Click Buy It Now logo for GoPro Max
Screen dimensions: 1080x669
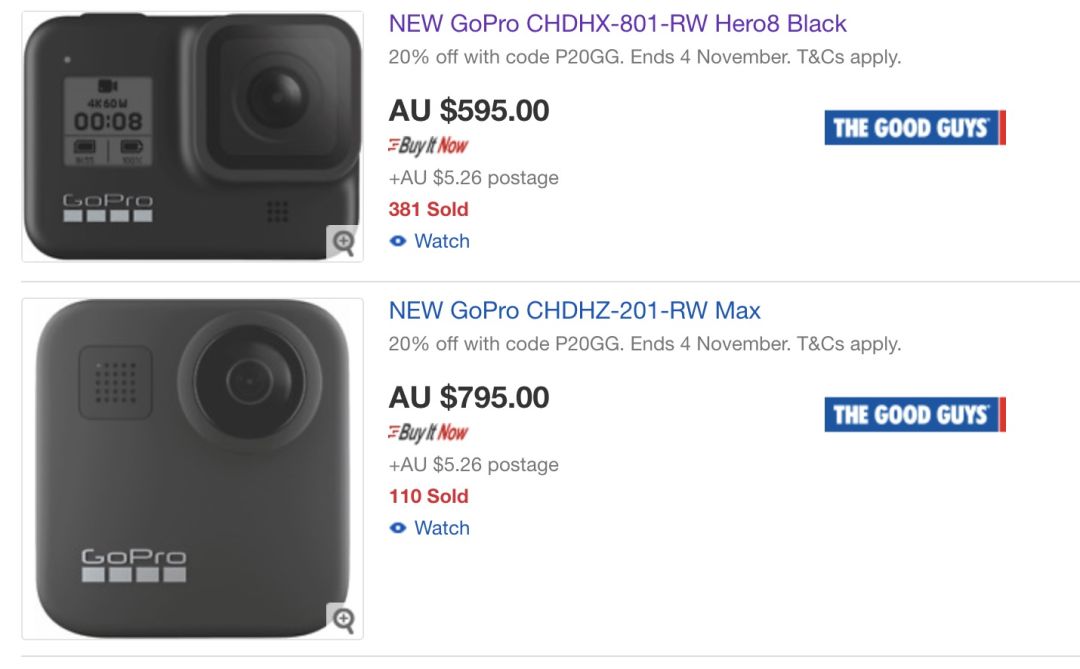pyautogui.click(x=428, y=433)
